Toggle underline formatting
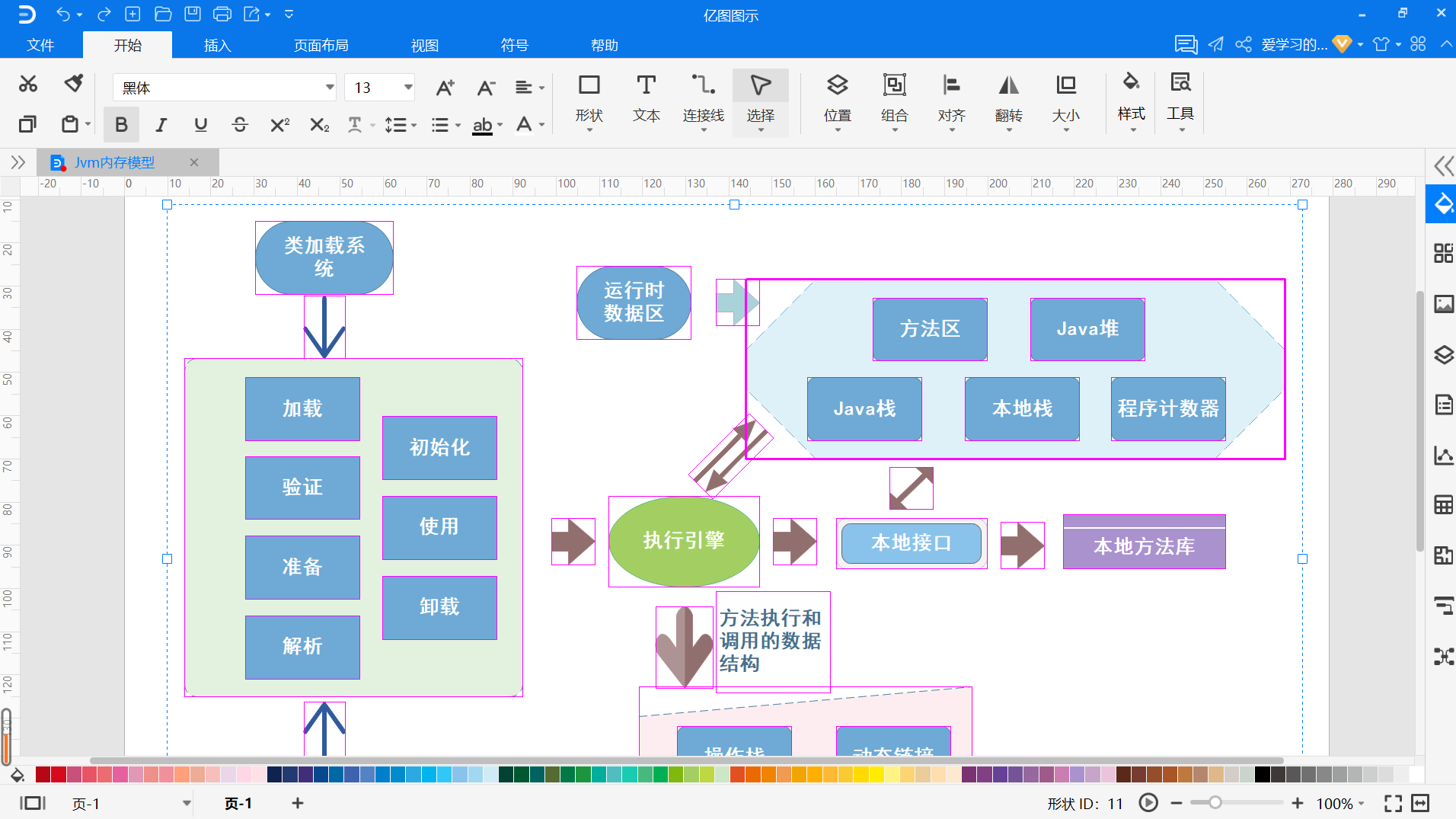This screenshot has width=1456, height=819. (x=200, y=125)
